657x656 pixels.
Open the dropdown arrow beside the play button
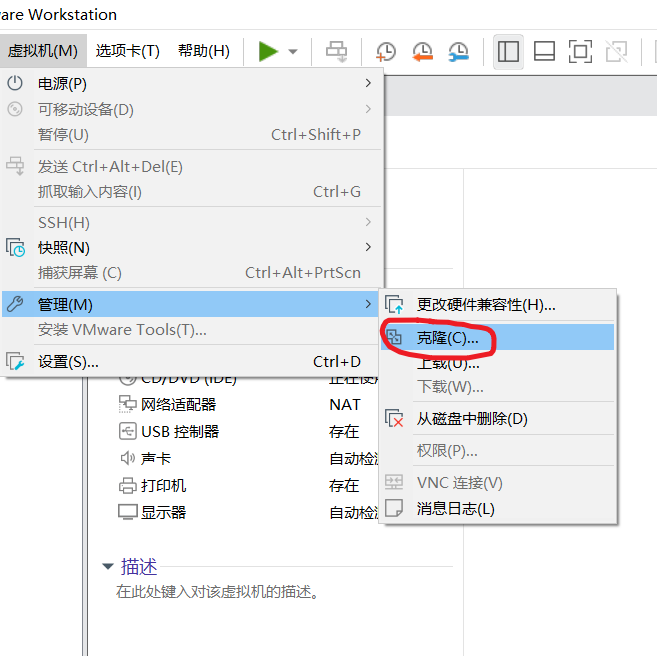click(293, 52)
